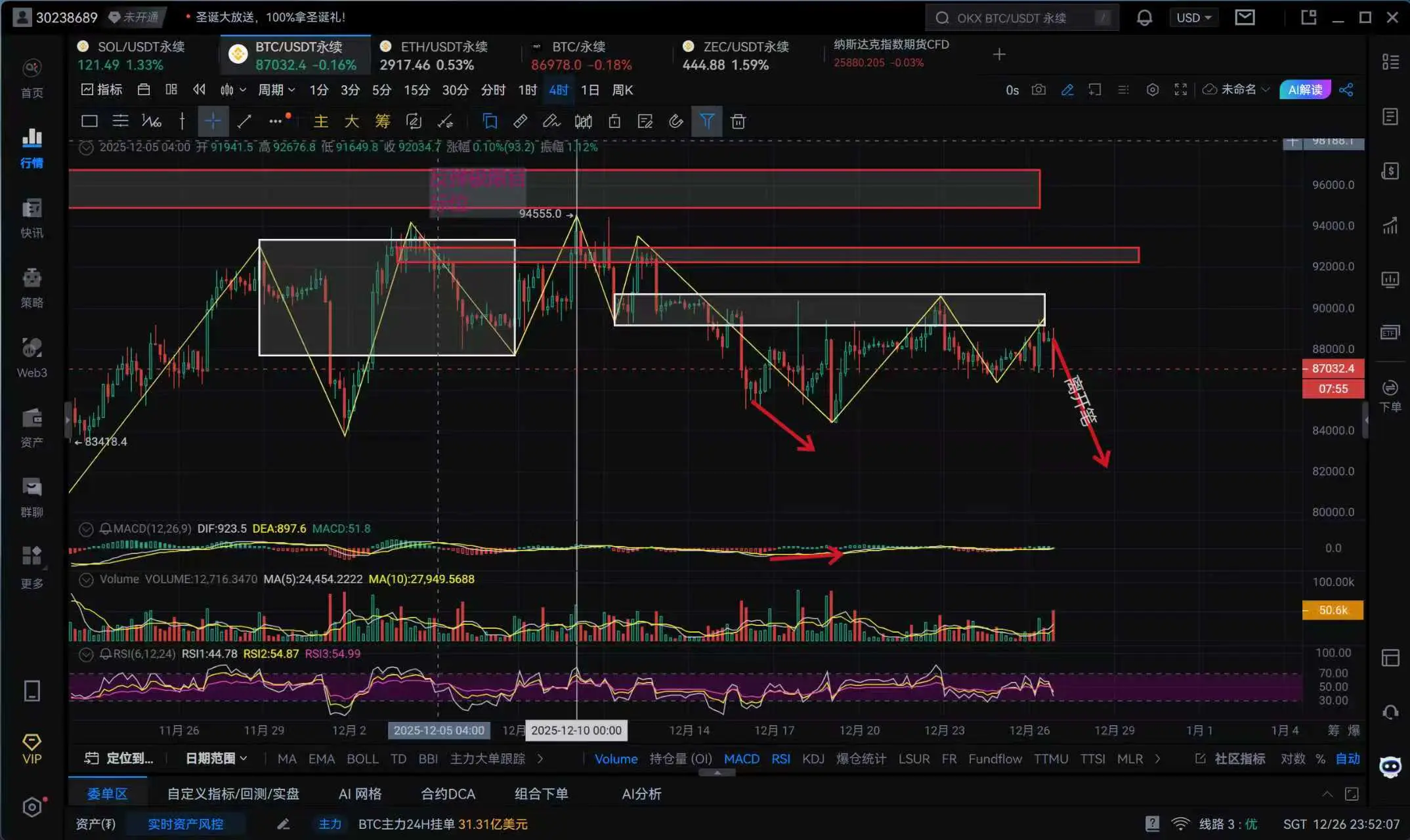Select the 1日 timeframe button

pyautogui.click(x=589, y=90)
